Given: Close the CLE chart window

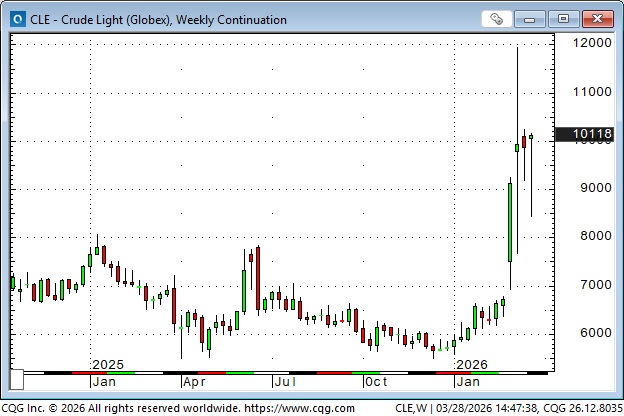Looking at the screenshot, I should point(596,19).
